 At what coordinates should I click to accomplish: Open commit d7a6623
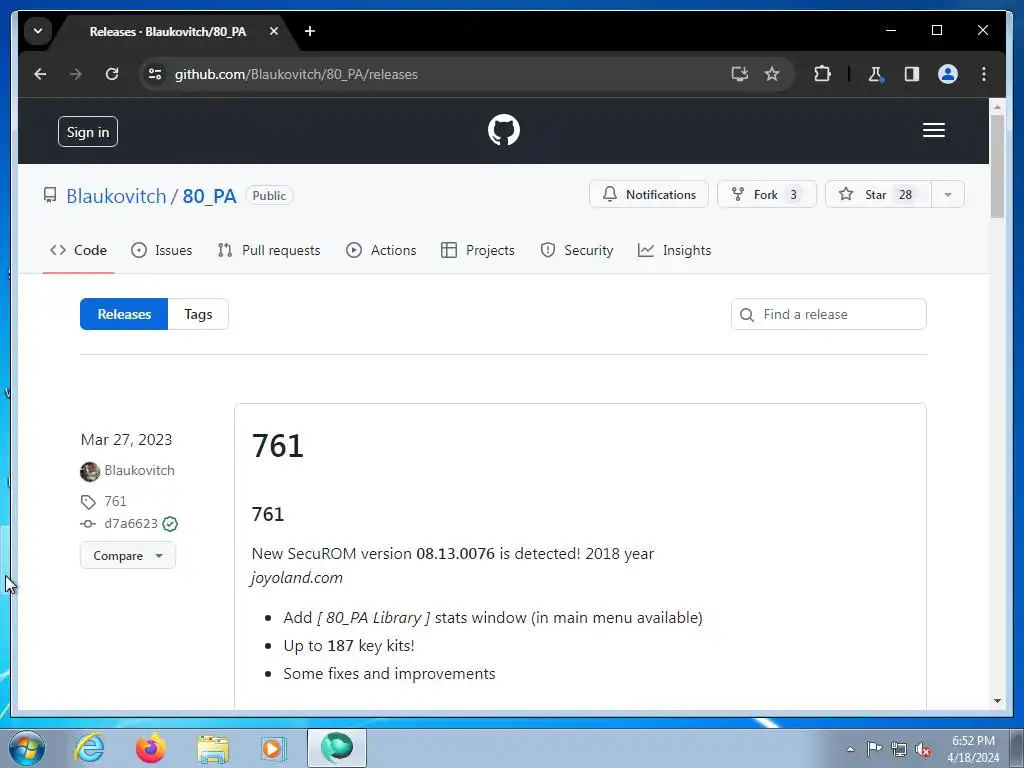coord(131,524)
